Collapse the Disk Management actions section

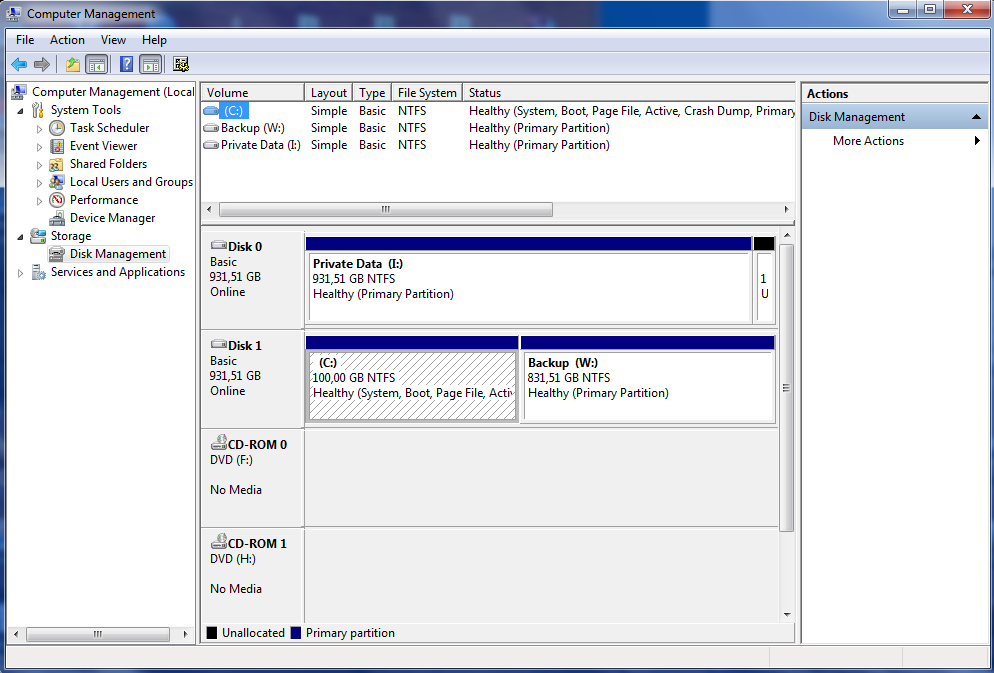(976, 117)
